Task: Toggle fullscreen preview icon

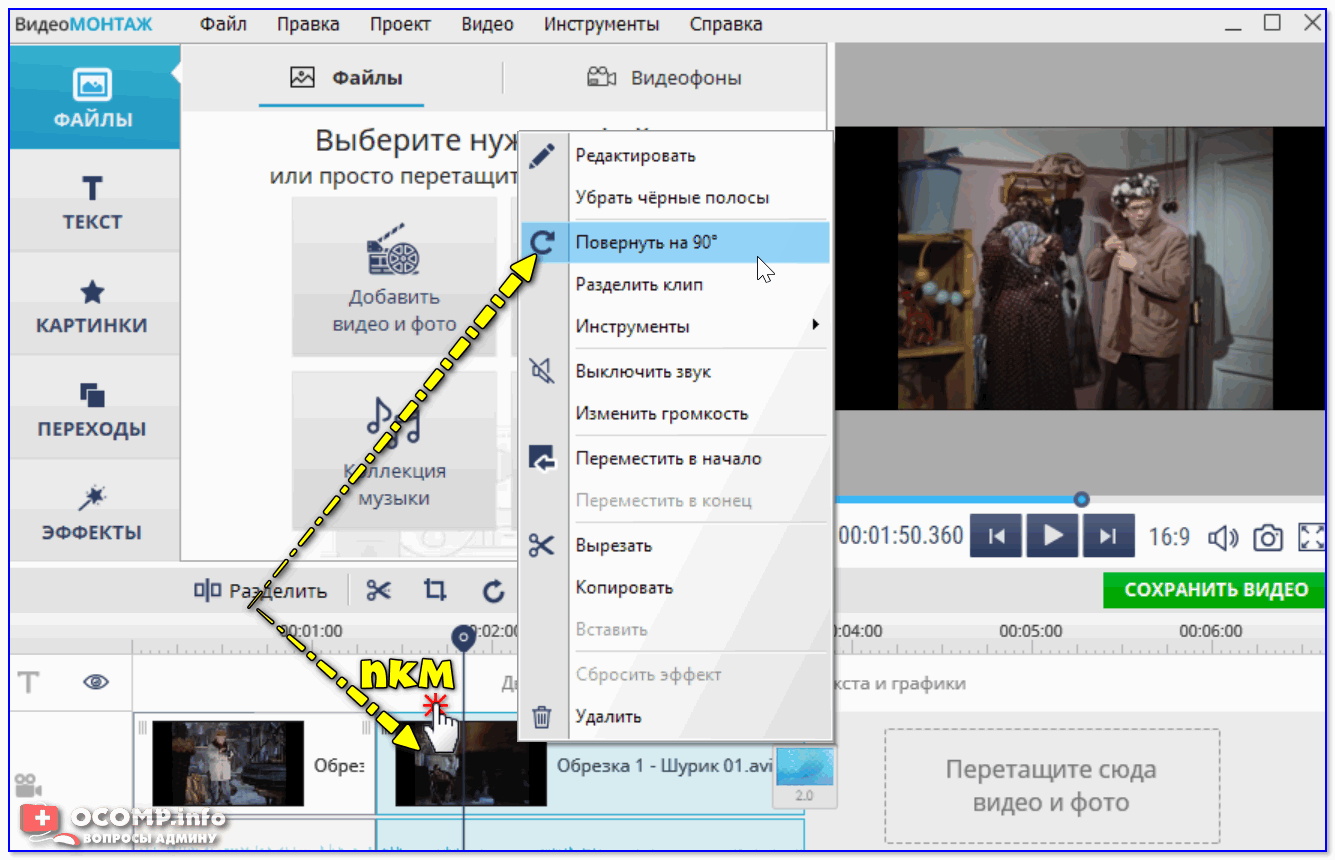Action: tap(1312, 537)
